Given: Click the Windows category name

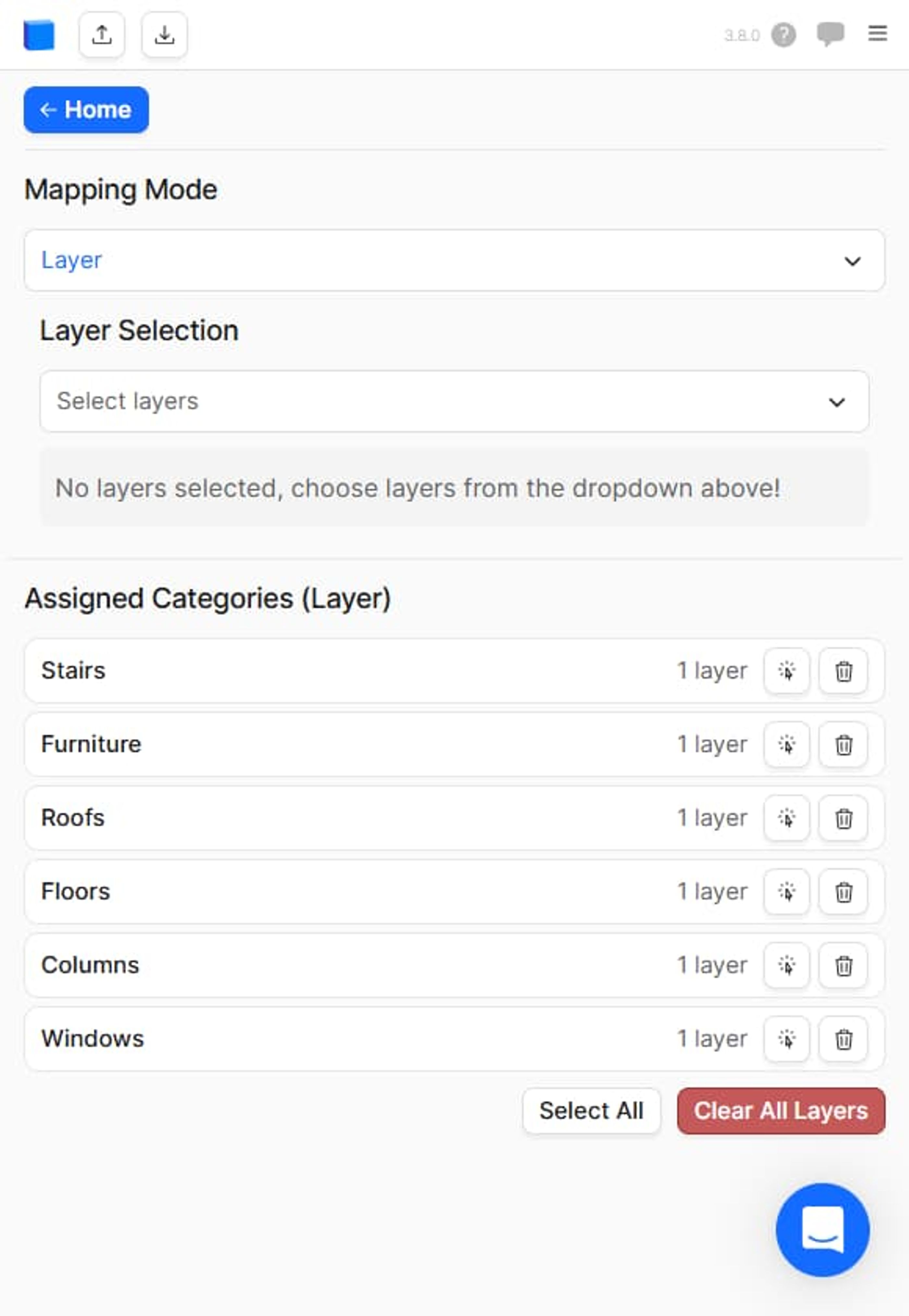Looking at the screenshot, I should coord(92,1039).
